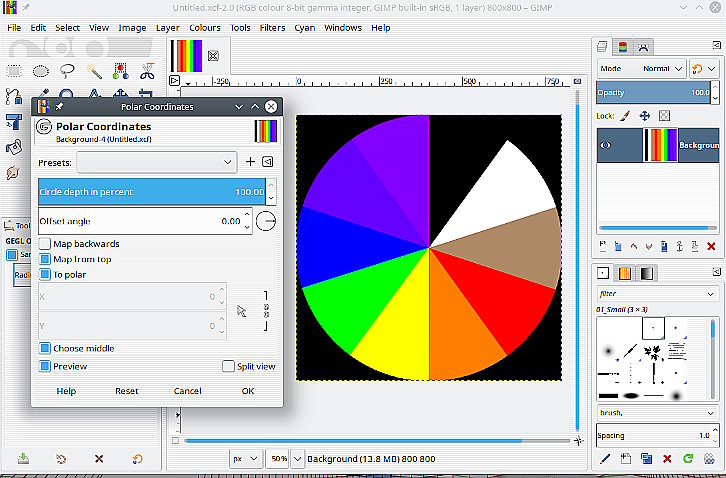Open the Presets dropdown
Screen dimensions: 726x478
156,162
